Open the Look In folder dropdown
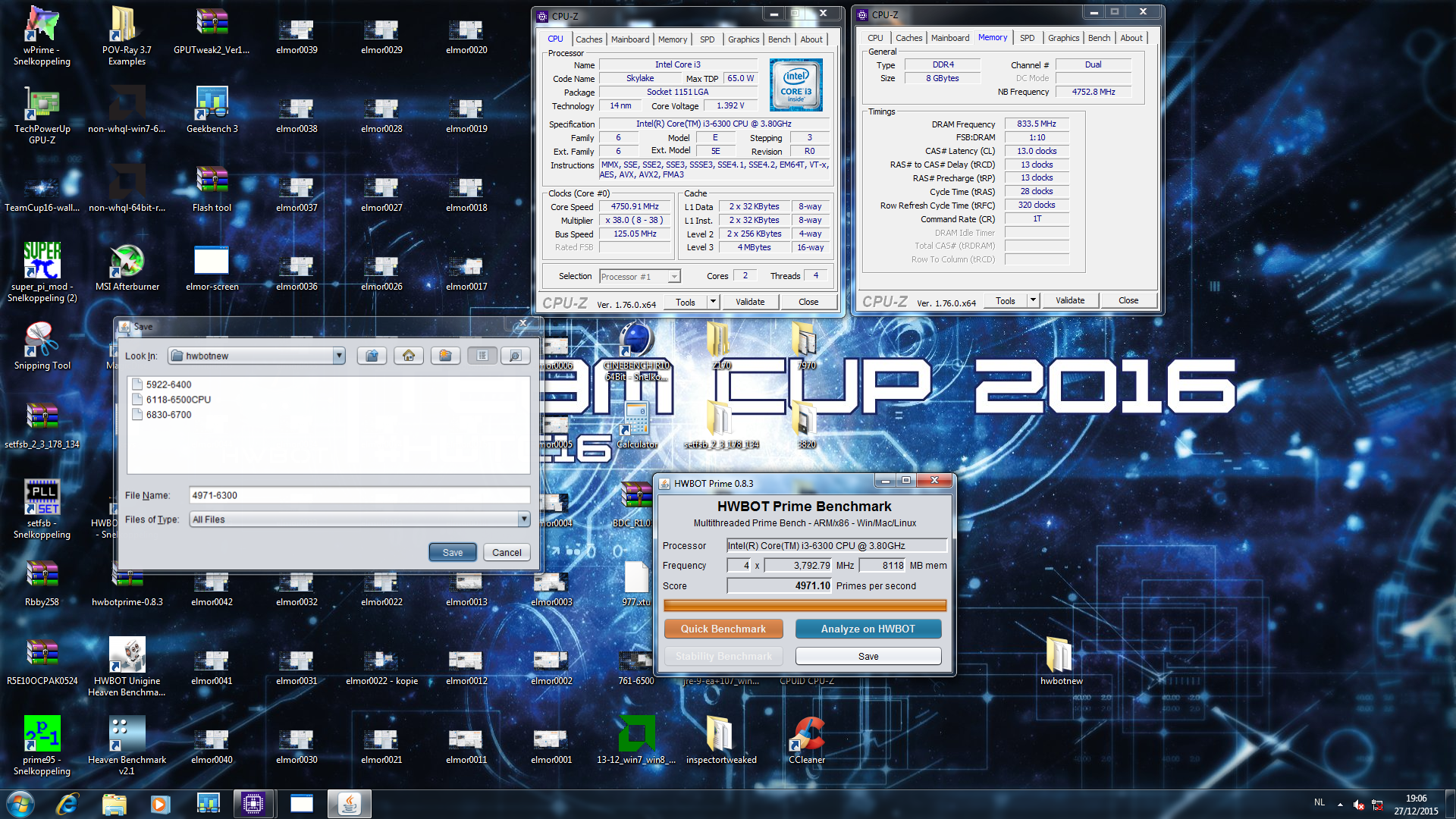Image resolution: width=1456 pixels, height=819 pixels. click(x=339, y=356)
